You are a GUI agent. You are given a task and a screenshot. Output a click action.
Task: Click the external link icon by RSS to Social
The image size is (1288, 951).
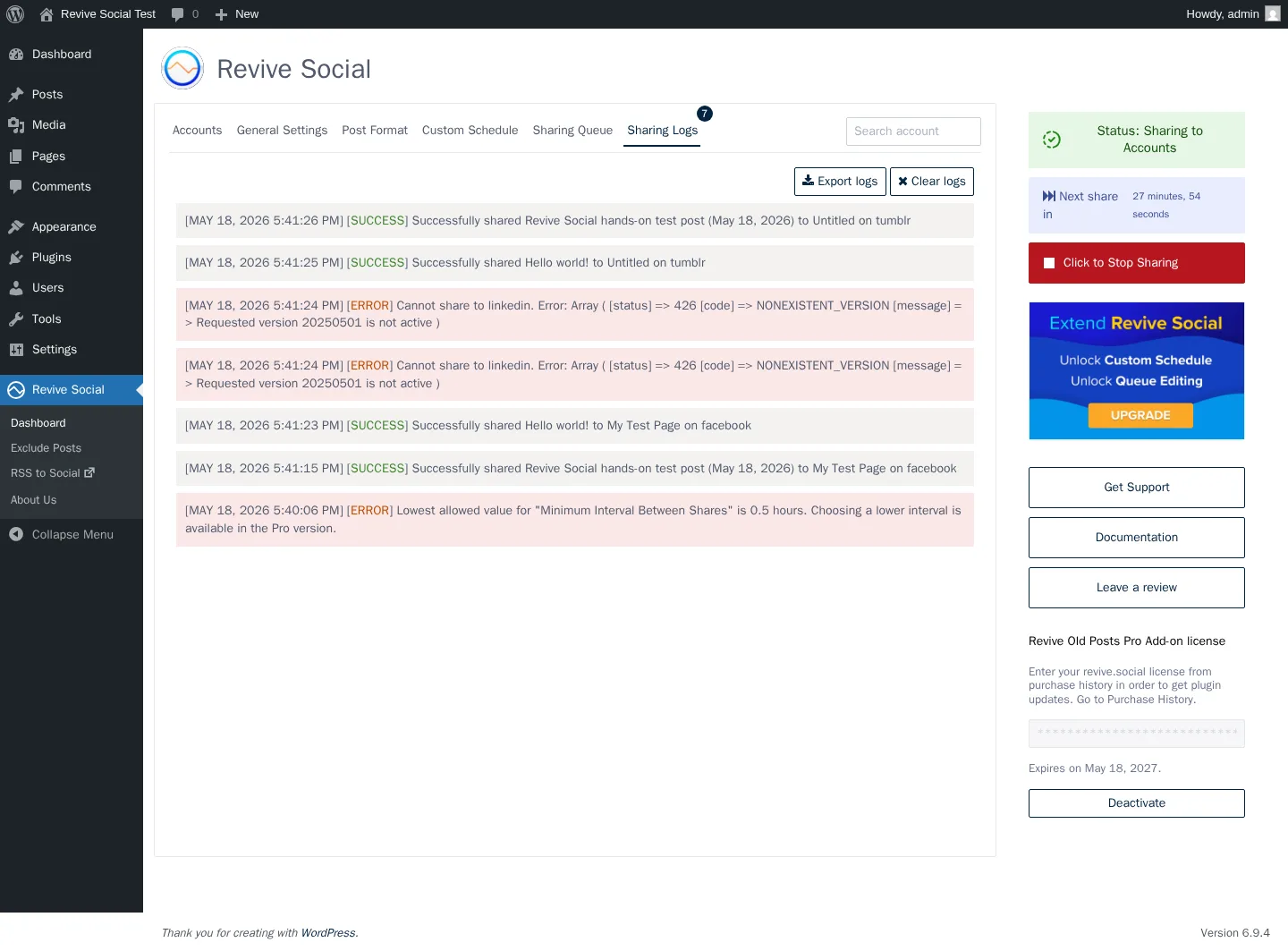coord(89,472)
